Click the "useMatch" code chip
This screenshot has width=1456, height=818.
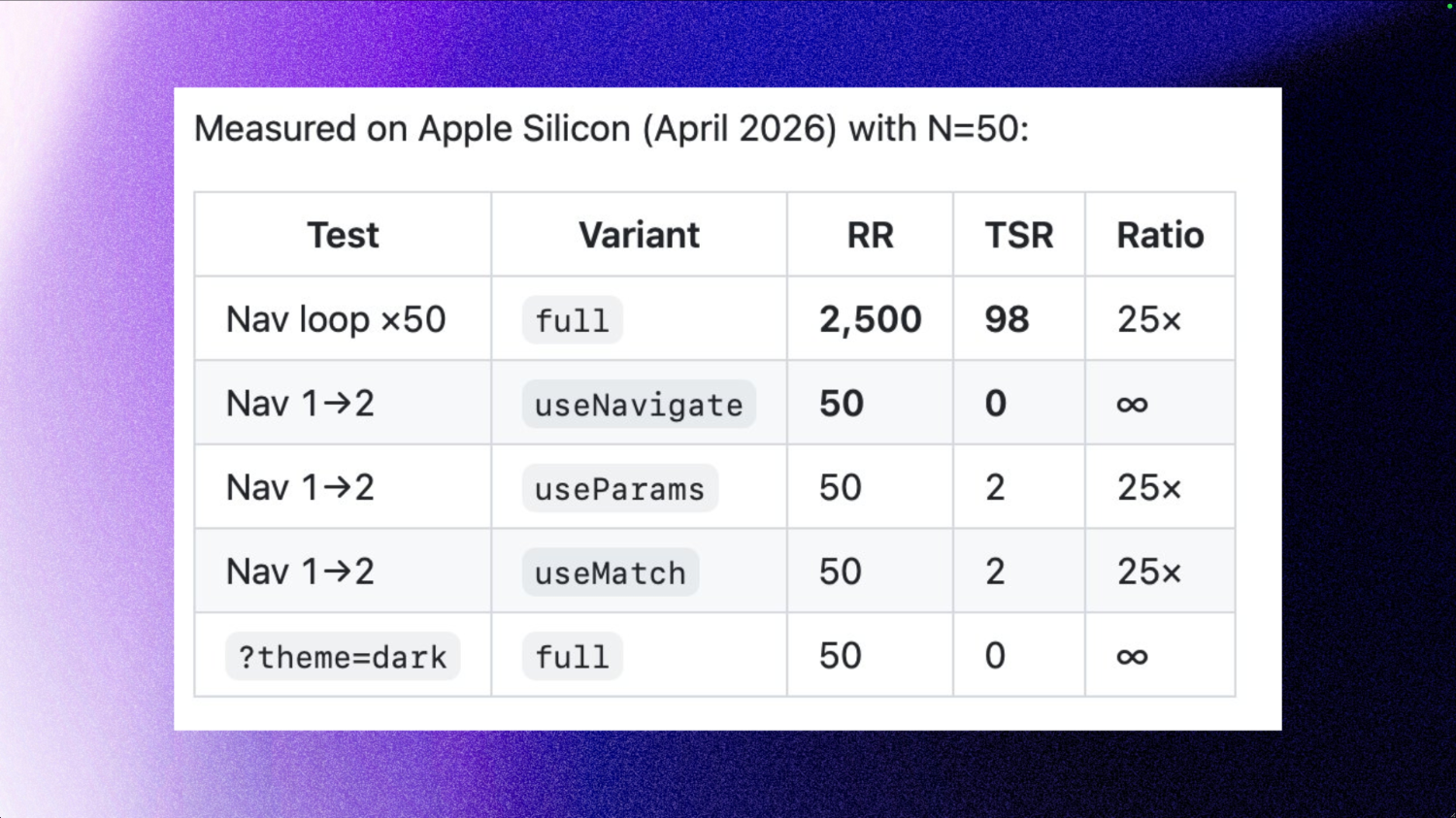(x=610, y=573)
